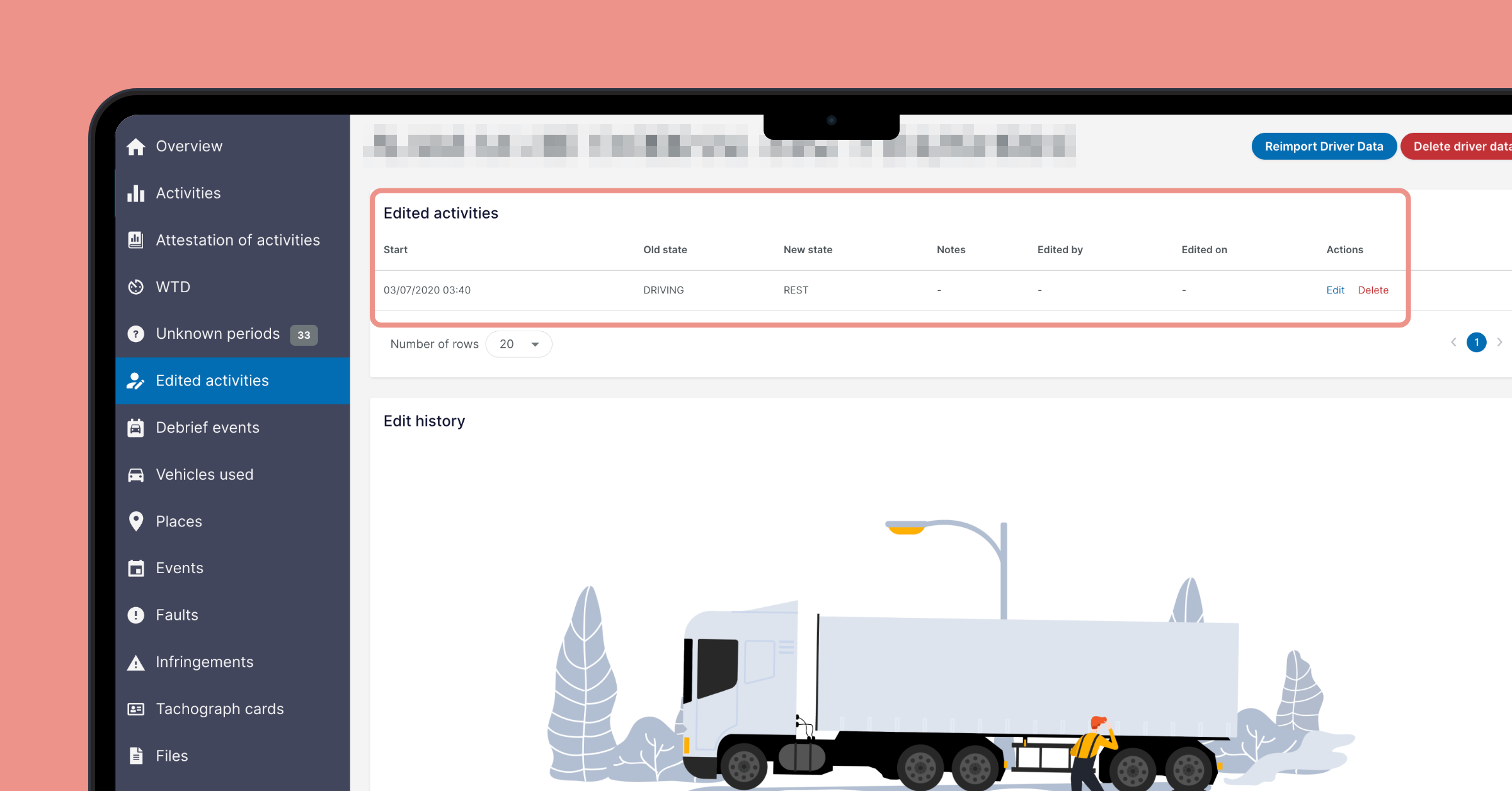Image resolution: width=1512 pixels, height=791 pixels.
Task: Click the Tachograph cards icon
Action: coord(135,709)
